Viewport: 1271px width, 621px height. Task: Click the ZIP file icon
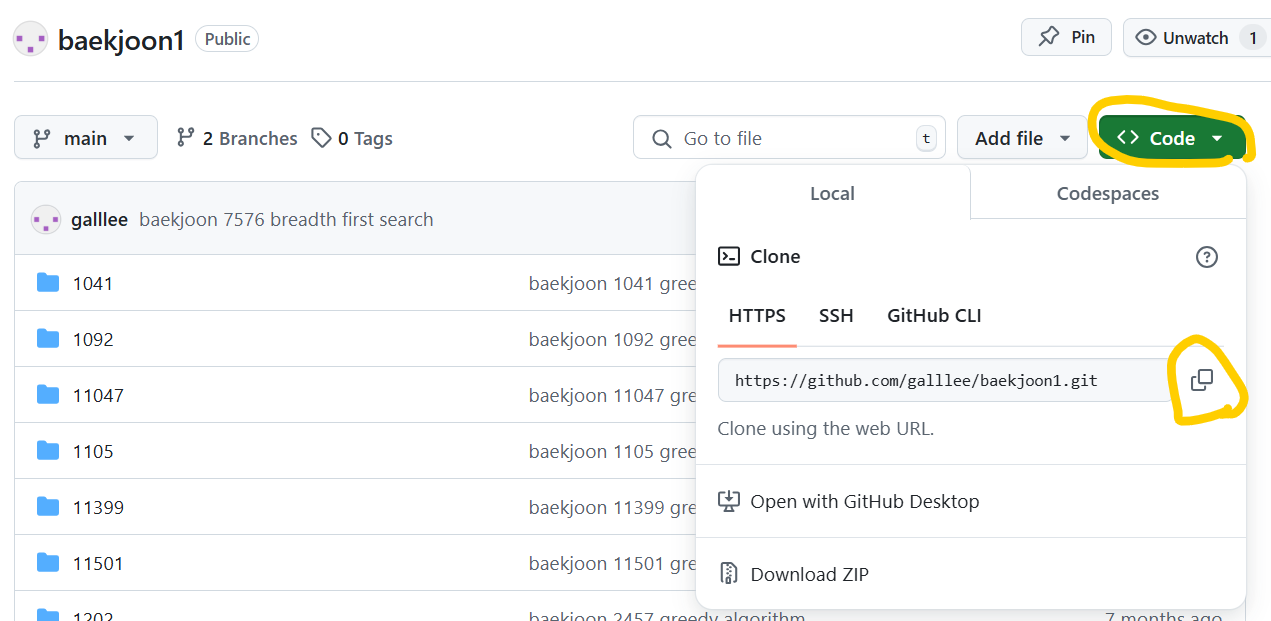pyautogui.click(x=729, y=574)
